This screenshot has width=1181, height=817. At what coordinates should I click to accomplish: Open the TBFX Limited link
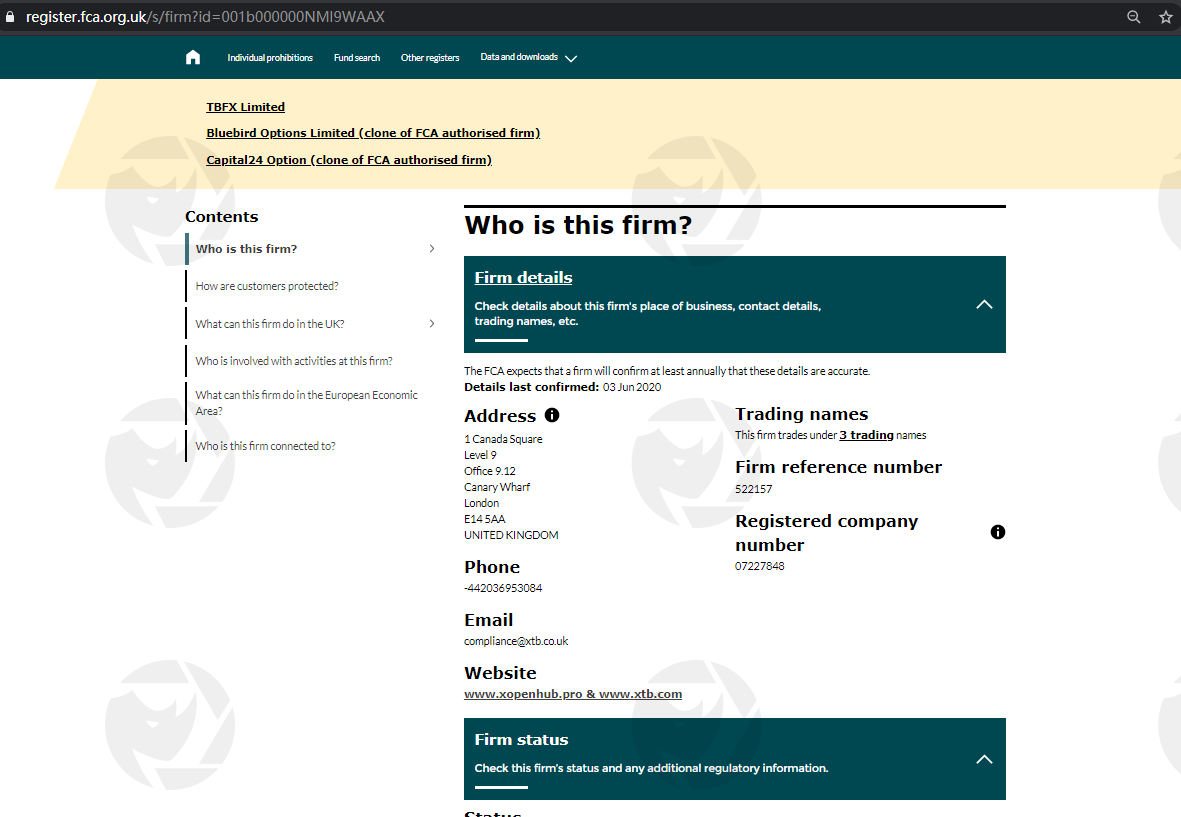click(x=246, y=107)
